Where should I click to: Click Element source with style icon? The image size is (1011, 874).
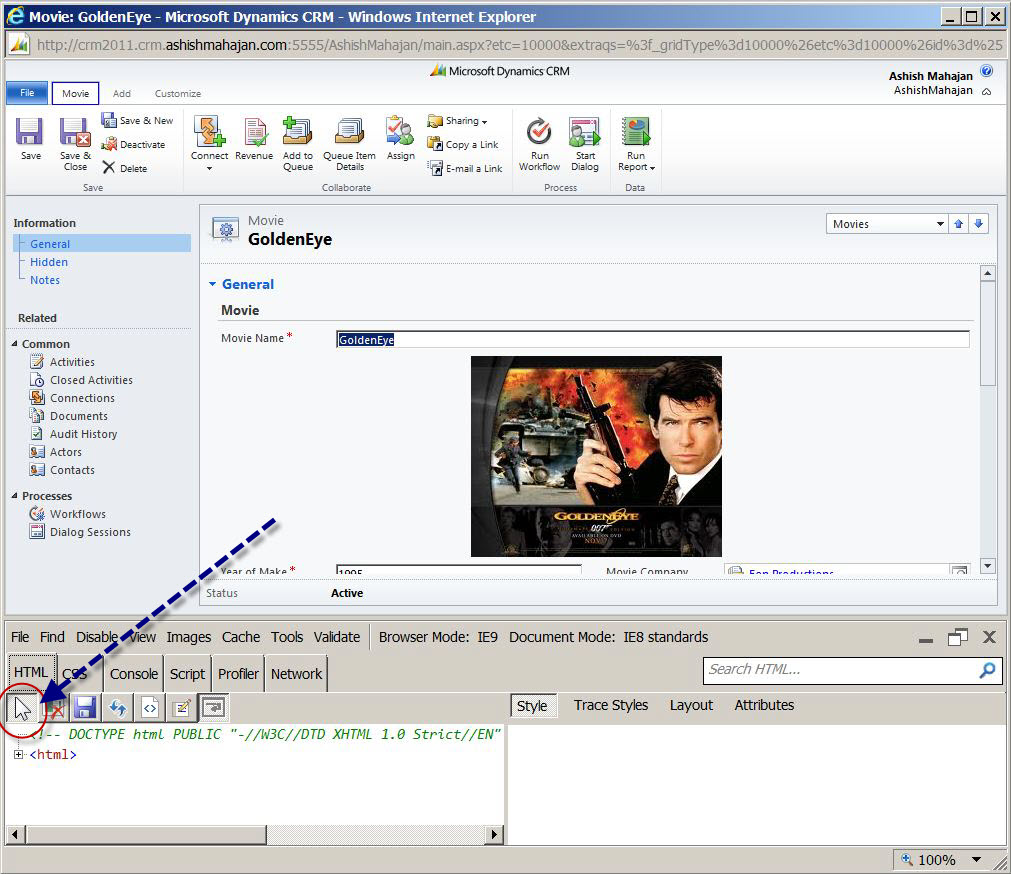click(x=150, y=708)
